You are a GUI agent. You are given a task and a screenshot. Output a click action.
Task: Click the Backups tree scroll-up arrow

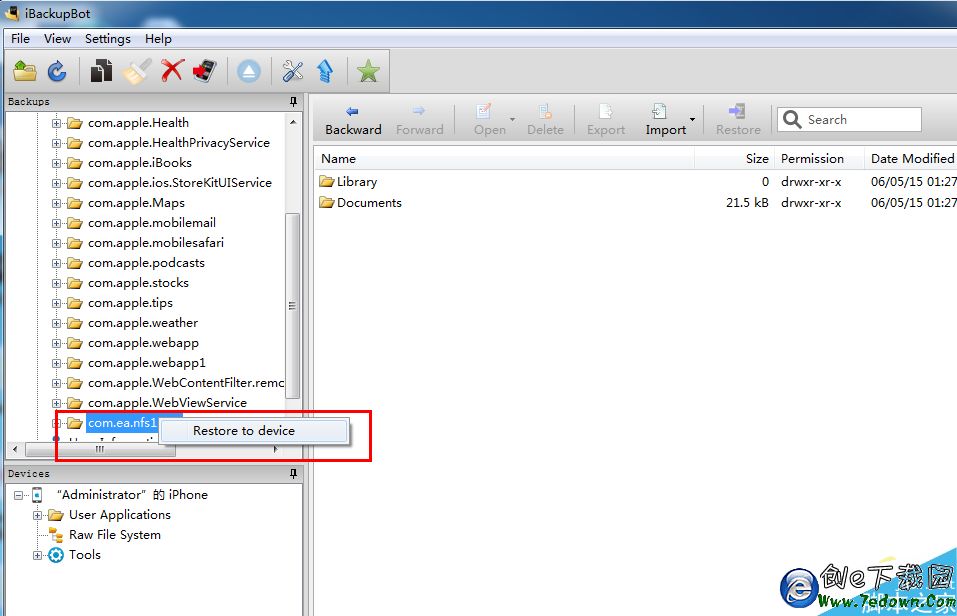[x=293, y=122]
